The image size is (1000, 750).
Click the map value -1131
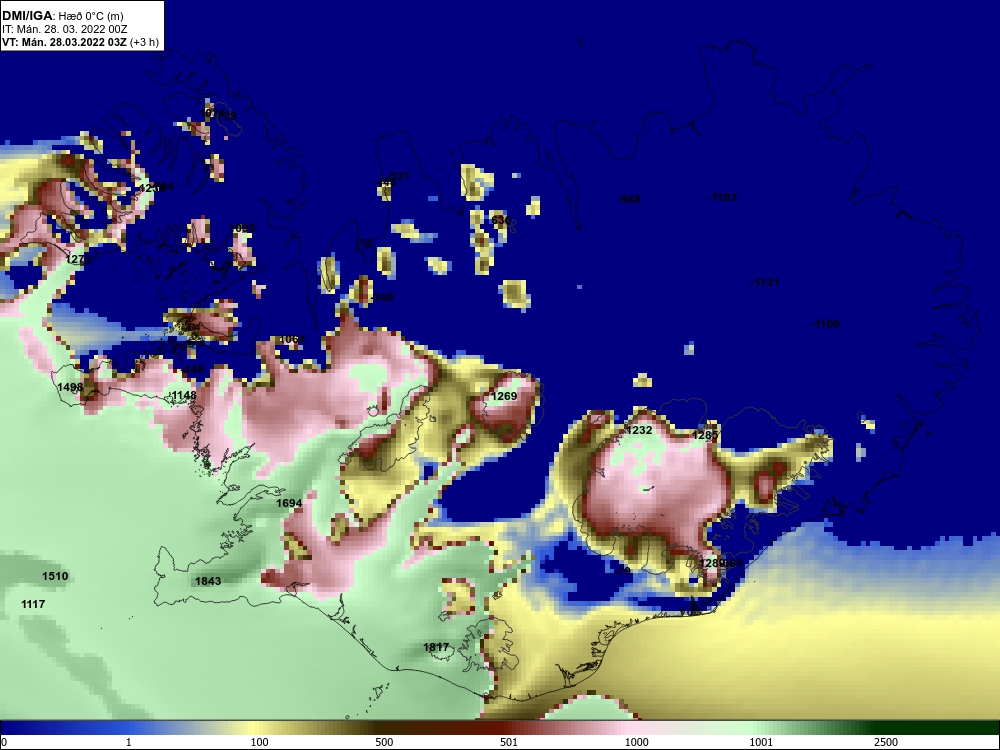[x=765, y=283]
